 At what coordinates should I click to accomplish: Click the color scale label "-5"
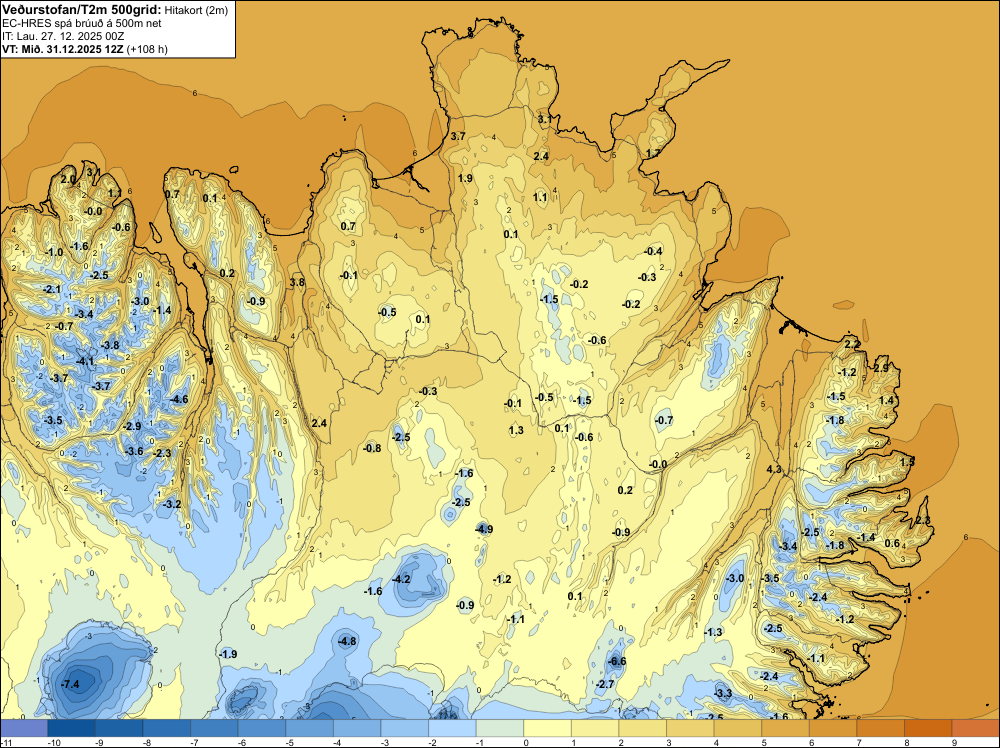pyautogui.click(x=291, y=743)
